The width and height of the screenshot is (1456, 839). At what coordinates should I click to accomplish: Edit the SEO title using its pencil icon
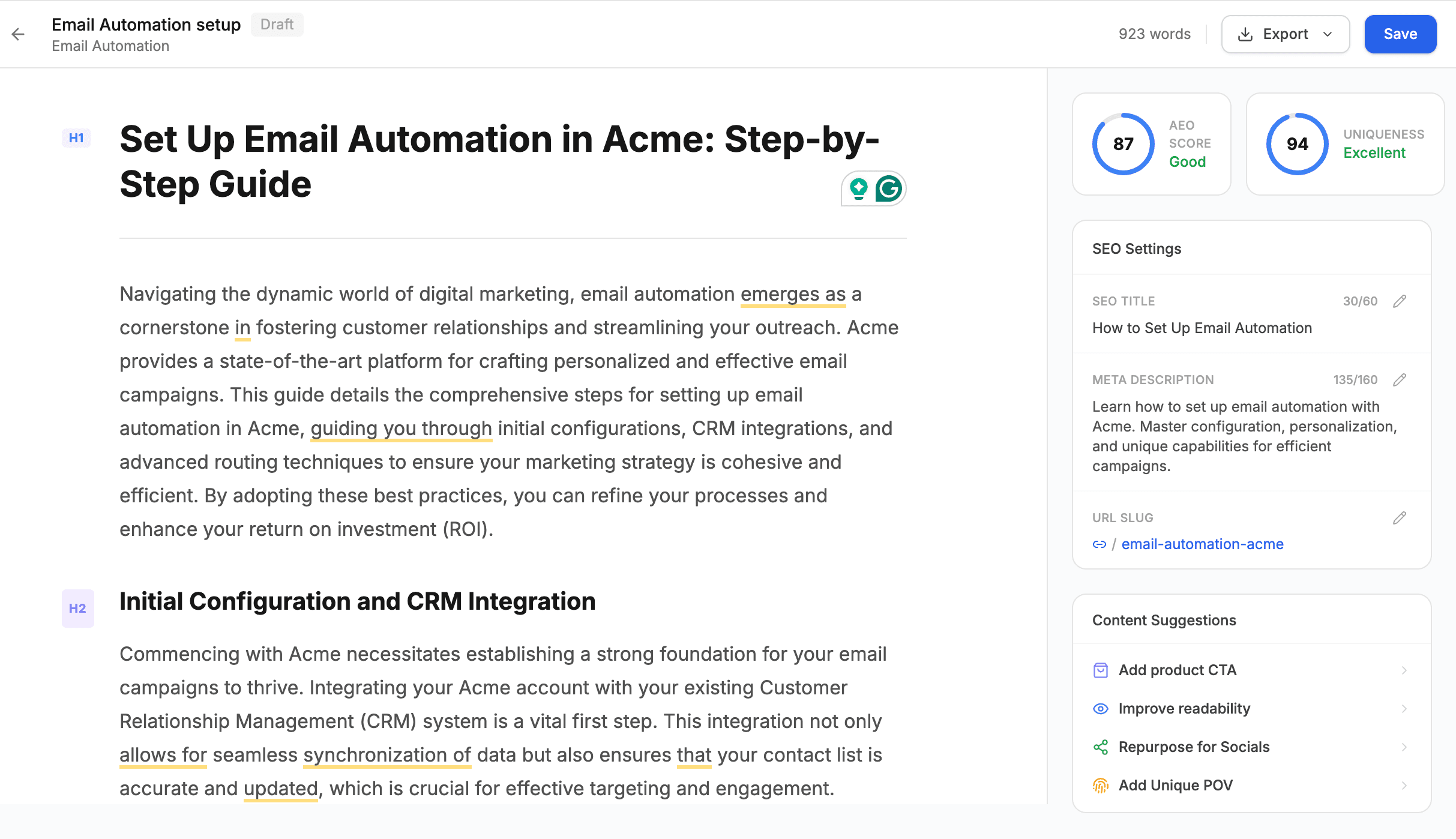pos(1400,301)
